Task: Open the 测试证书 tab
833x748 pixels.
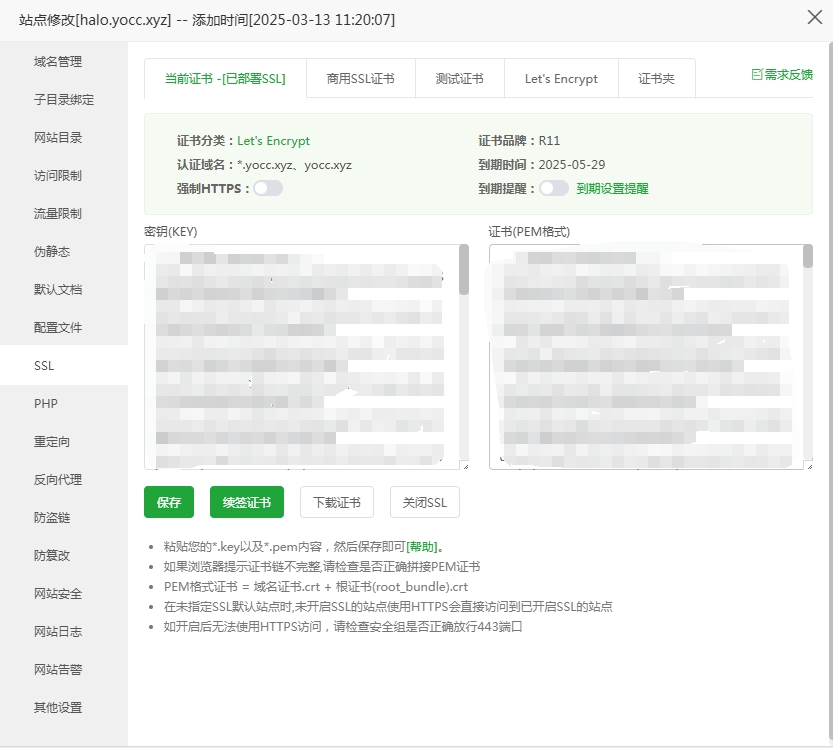Action: coord(459,77)
